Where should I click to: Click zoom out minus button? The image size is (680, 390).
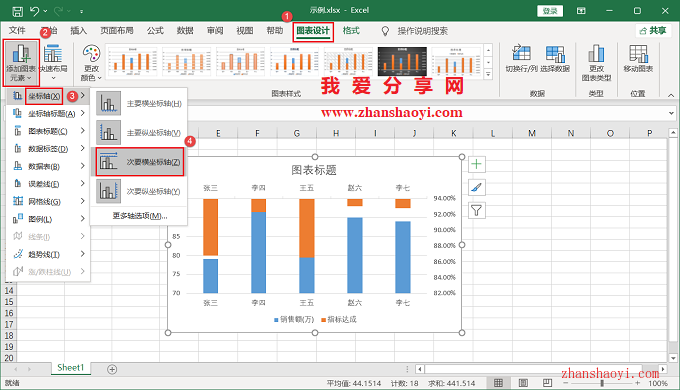coord(565,383)
